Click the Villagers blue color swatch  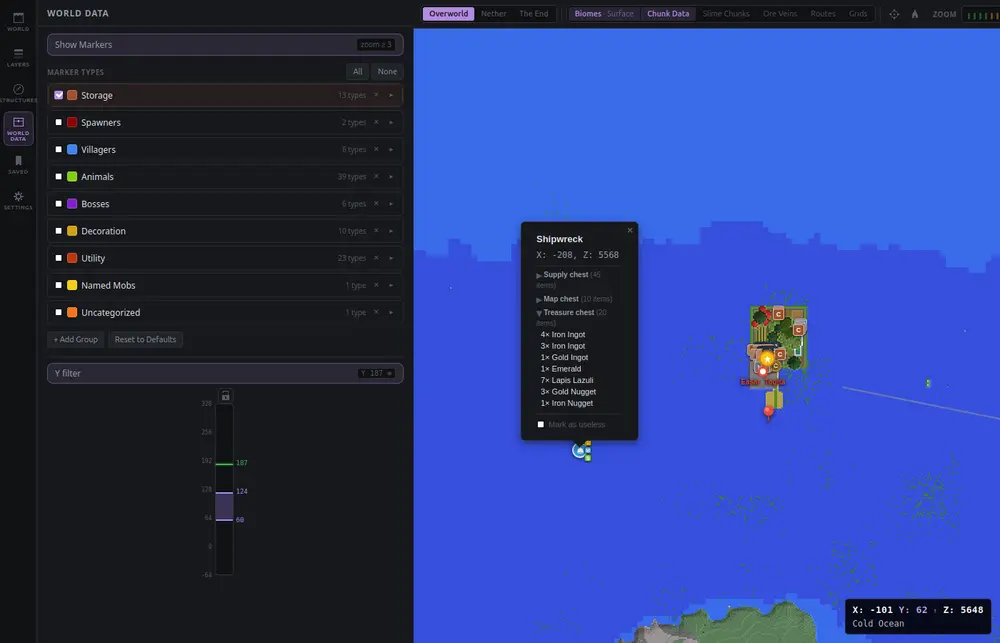pos(72,149)
